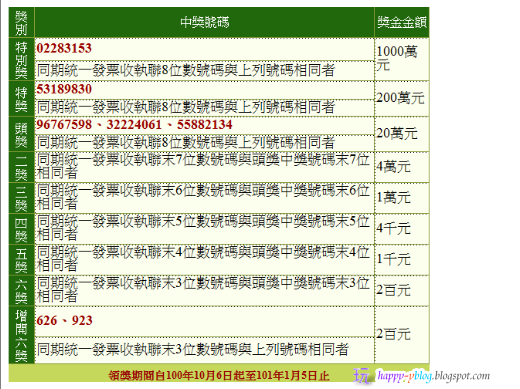Click the 四獎 row label
Viewport: 520px width, 389px height.
(21, 229)
